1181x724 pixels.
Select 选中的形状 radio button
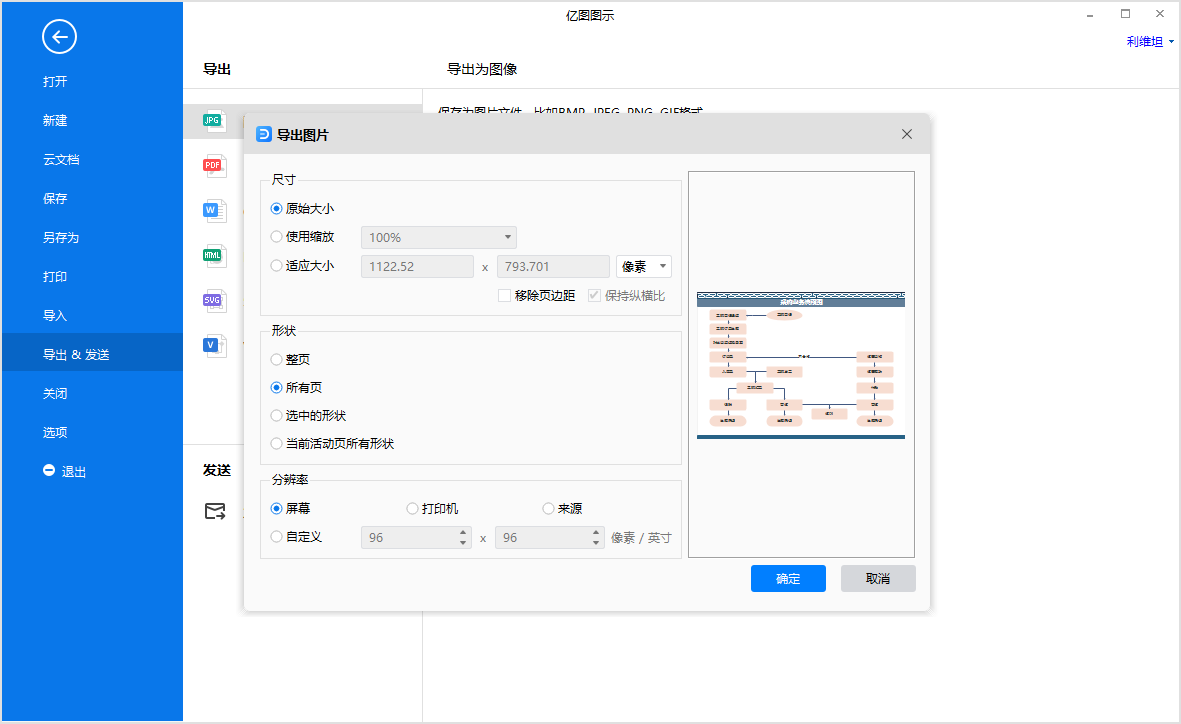(x=276, y=415)
